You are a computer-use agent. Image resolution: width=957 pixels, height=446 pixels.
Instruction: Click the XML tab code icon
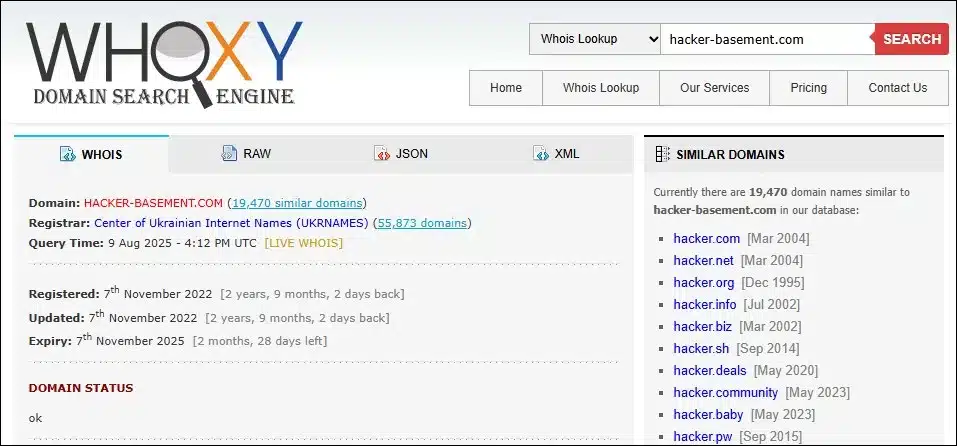[x=541, y=153]
